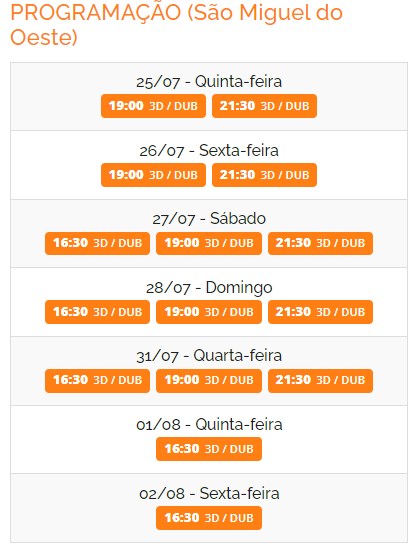Open the 16:30 showtime on 28/07 Domingo
This screenshot has width=411, height=543.
tap(97, 312)
